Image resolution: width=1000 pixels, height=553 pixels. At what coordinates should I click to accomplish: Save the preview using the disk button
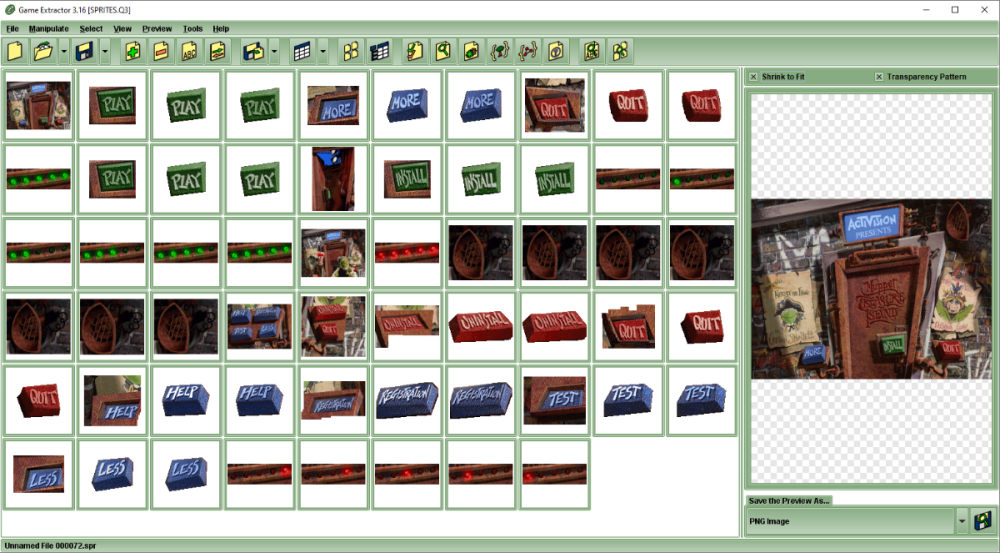pyautogui.click(x=983, y=521)
